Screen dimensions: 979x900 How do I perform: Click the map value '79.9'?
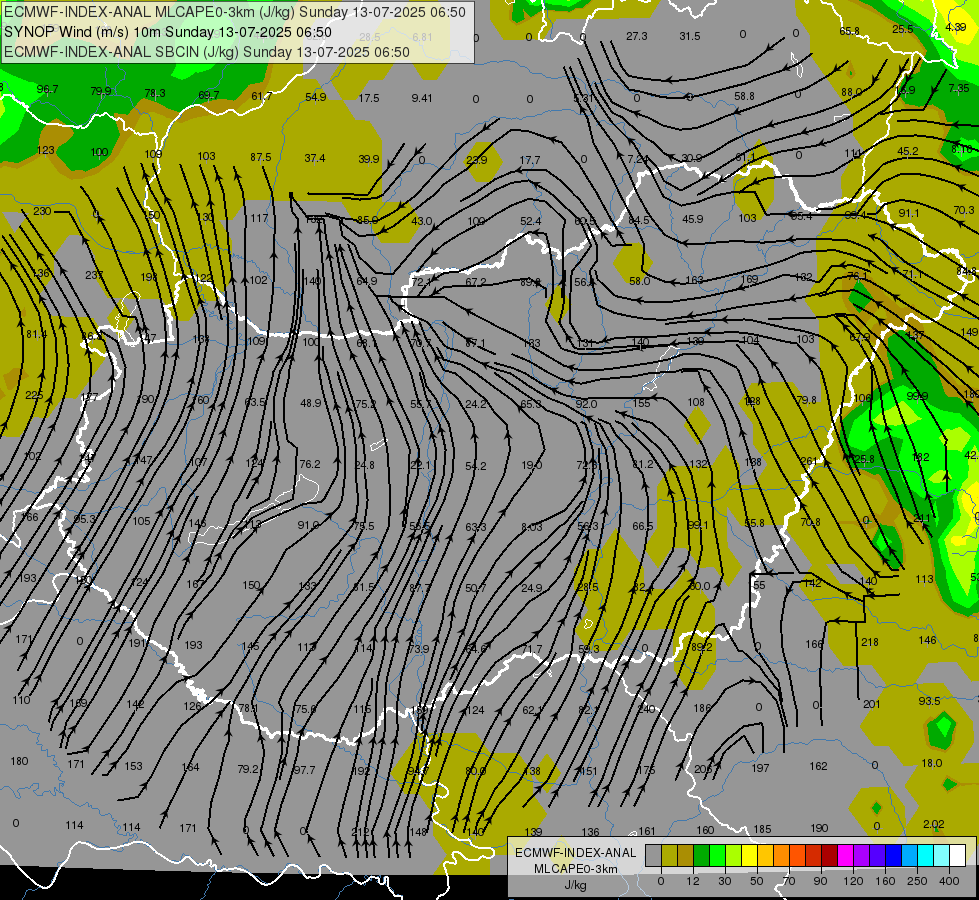point(101,91)
